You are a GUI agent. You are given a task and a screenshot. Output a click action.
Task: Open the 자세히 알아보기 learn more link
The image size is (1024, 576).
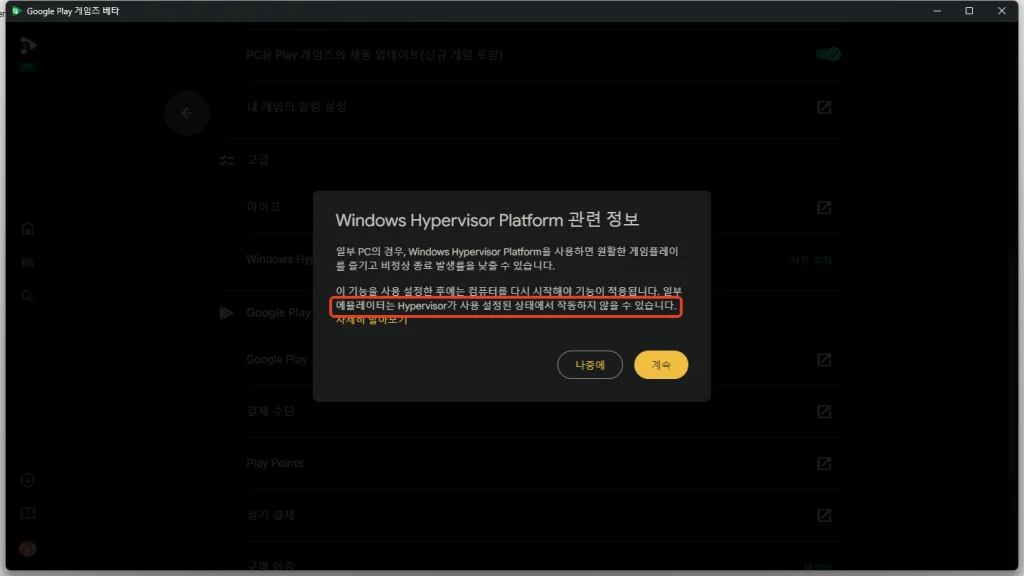pyautogui.click(x=372, y=320)
